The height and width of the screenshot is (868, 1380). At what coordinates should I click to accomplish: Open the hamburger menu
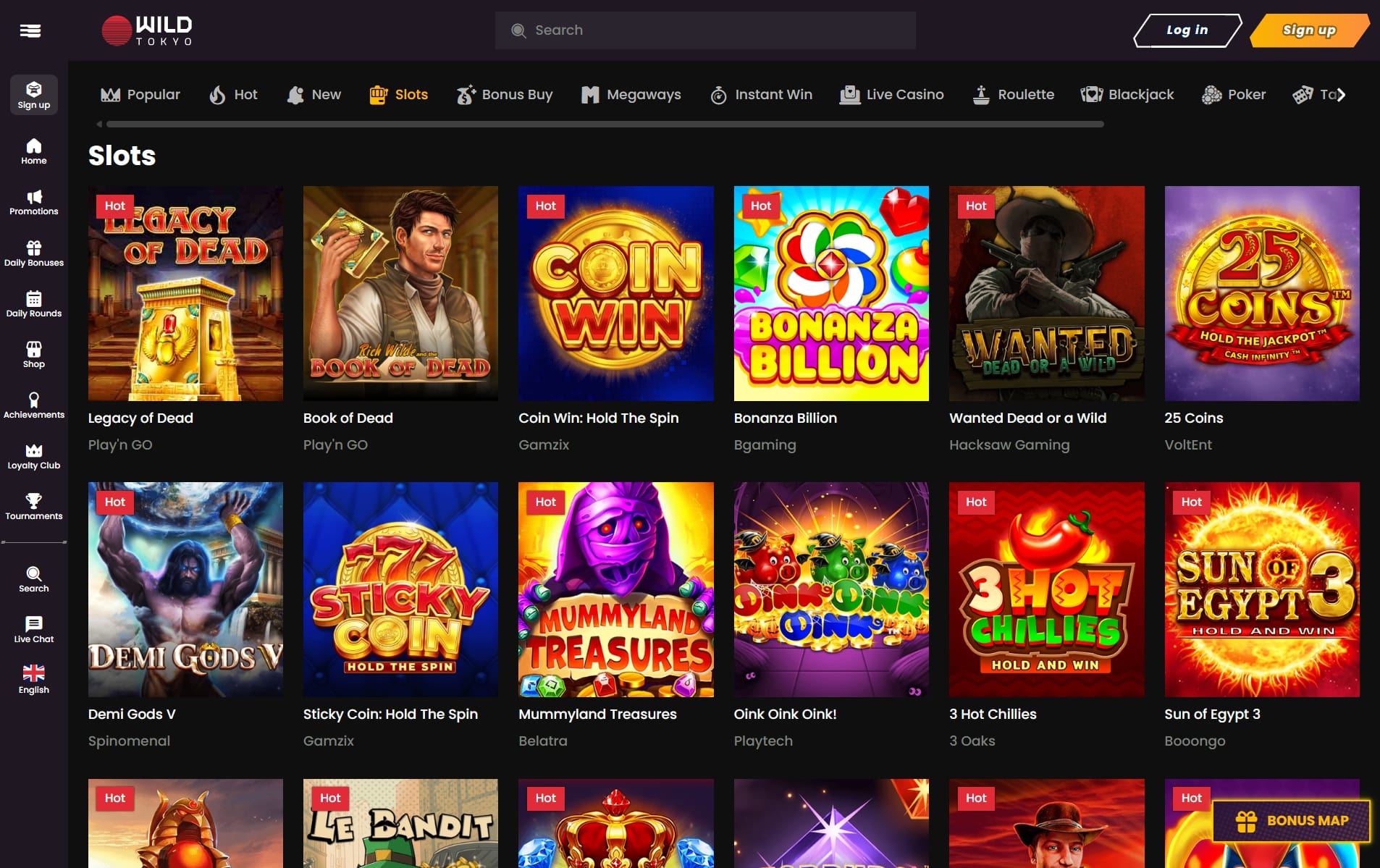pyautogui.click(x=30, y=30)
